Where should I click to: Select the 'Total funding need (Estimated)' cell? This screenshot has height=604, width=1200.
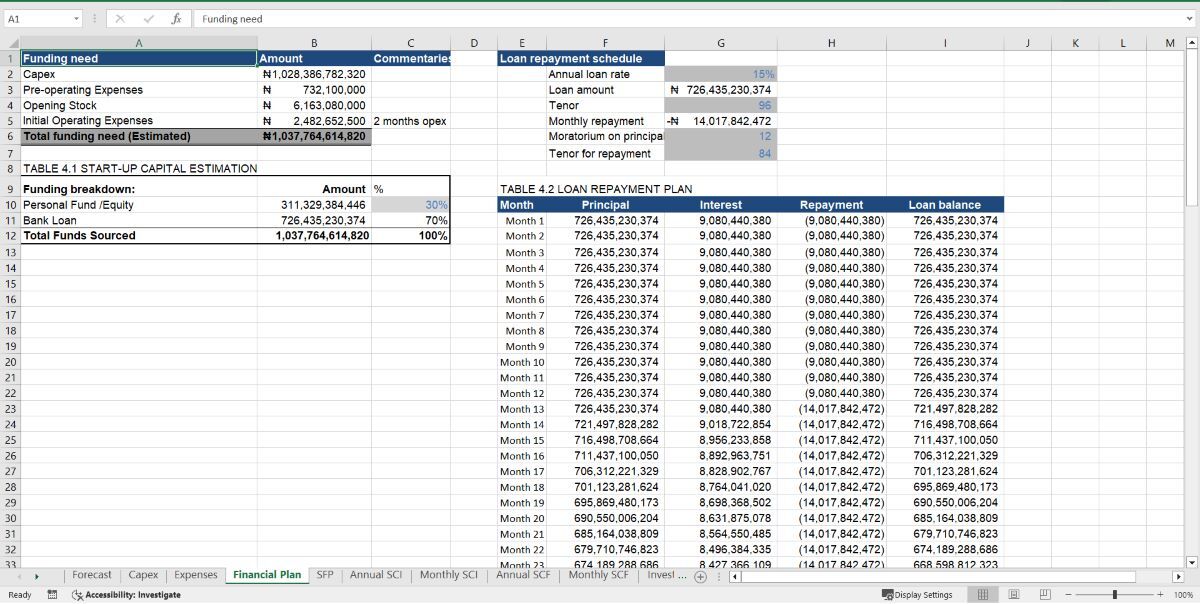pos(138,136)
